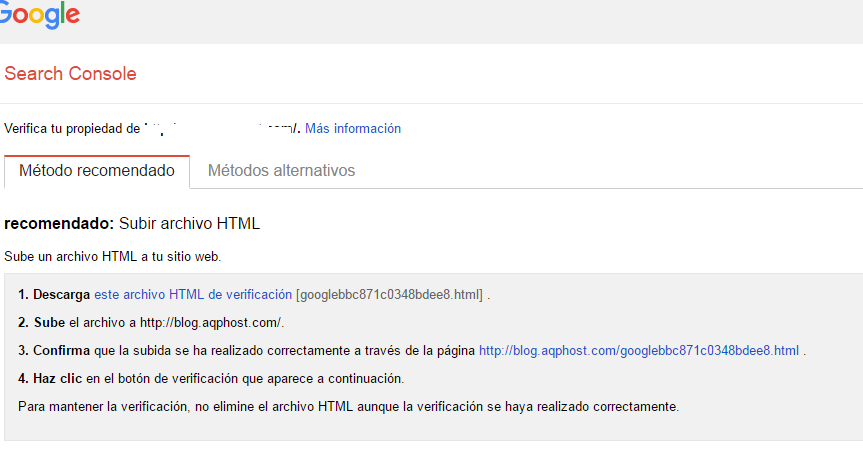Click the 'Verifica tu propiedad de' text

coord(72,129)
